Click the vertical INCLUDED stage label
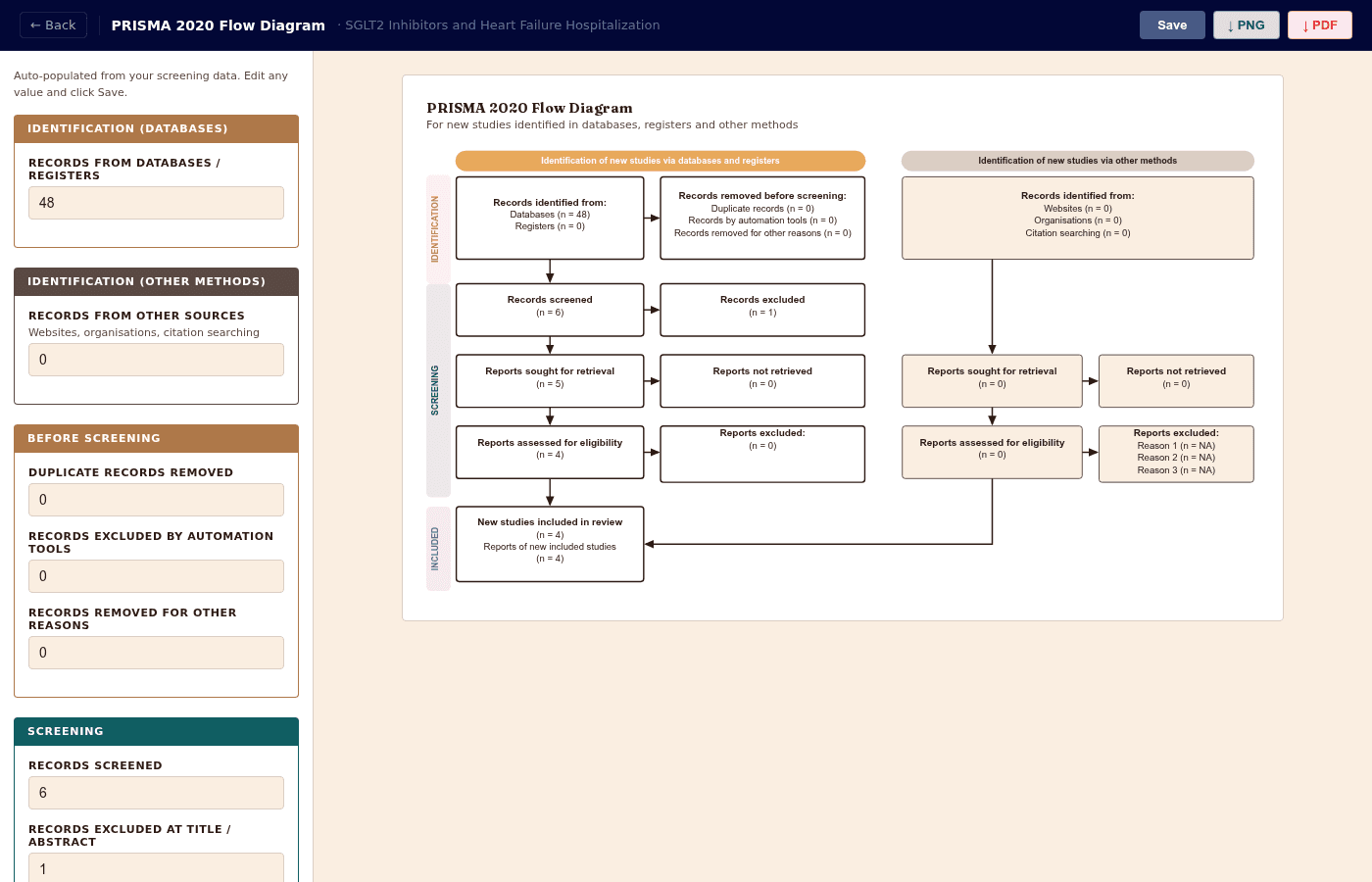The height and width of the screenshot is (882, 1372). (x=438, y=549)
